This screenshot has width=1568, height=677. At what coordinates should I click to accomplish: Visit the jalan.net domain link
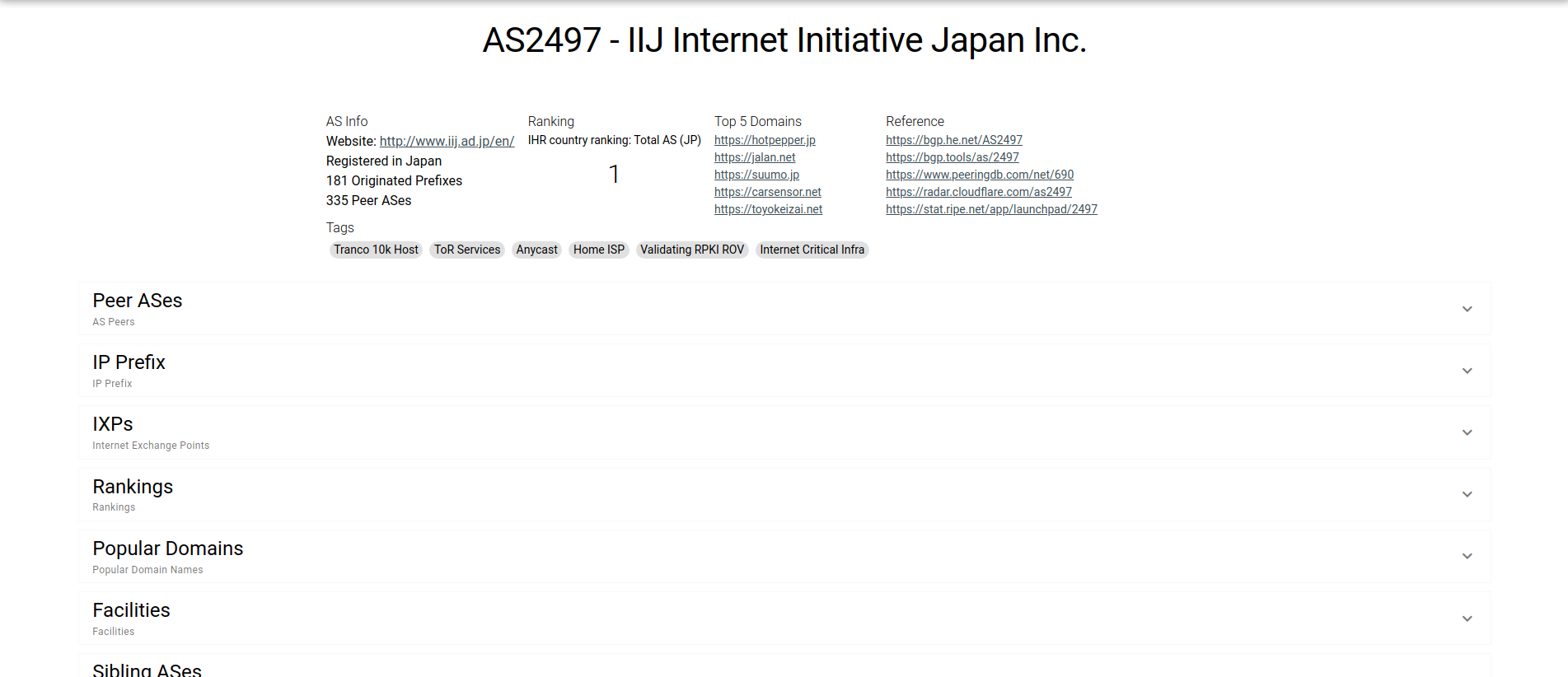pos(755,157)
